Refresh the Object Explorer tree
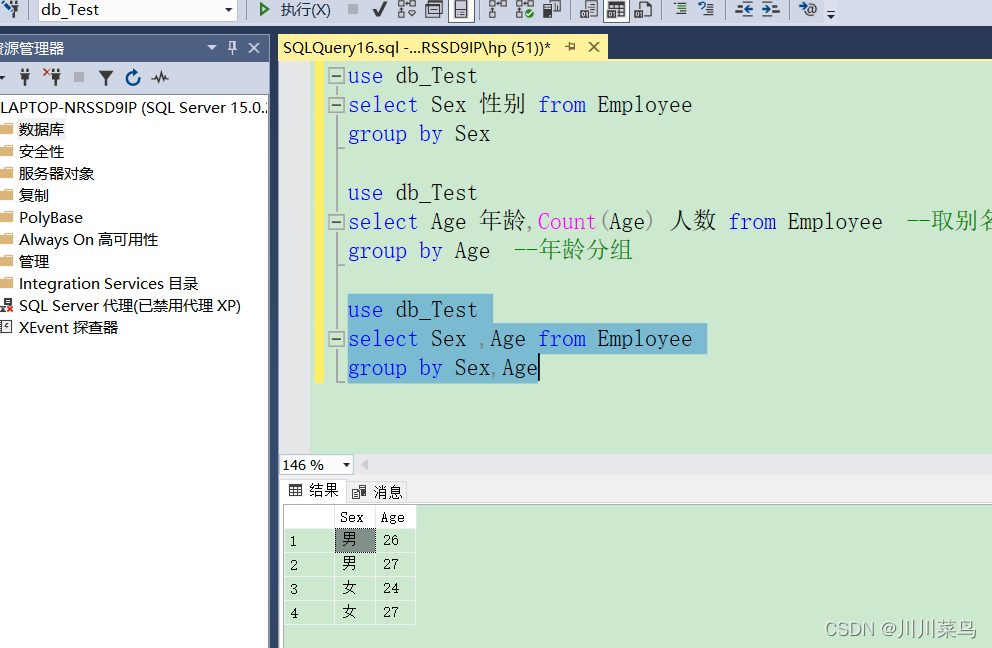This screenshot has height=648, width=992. pyautogui.click(x=132, y=77)
